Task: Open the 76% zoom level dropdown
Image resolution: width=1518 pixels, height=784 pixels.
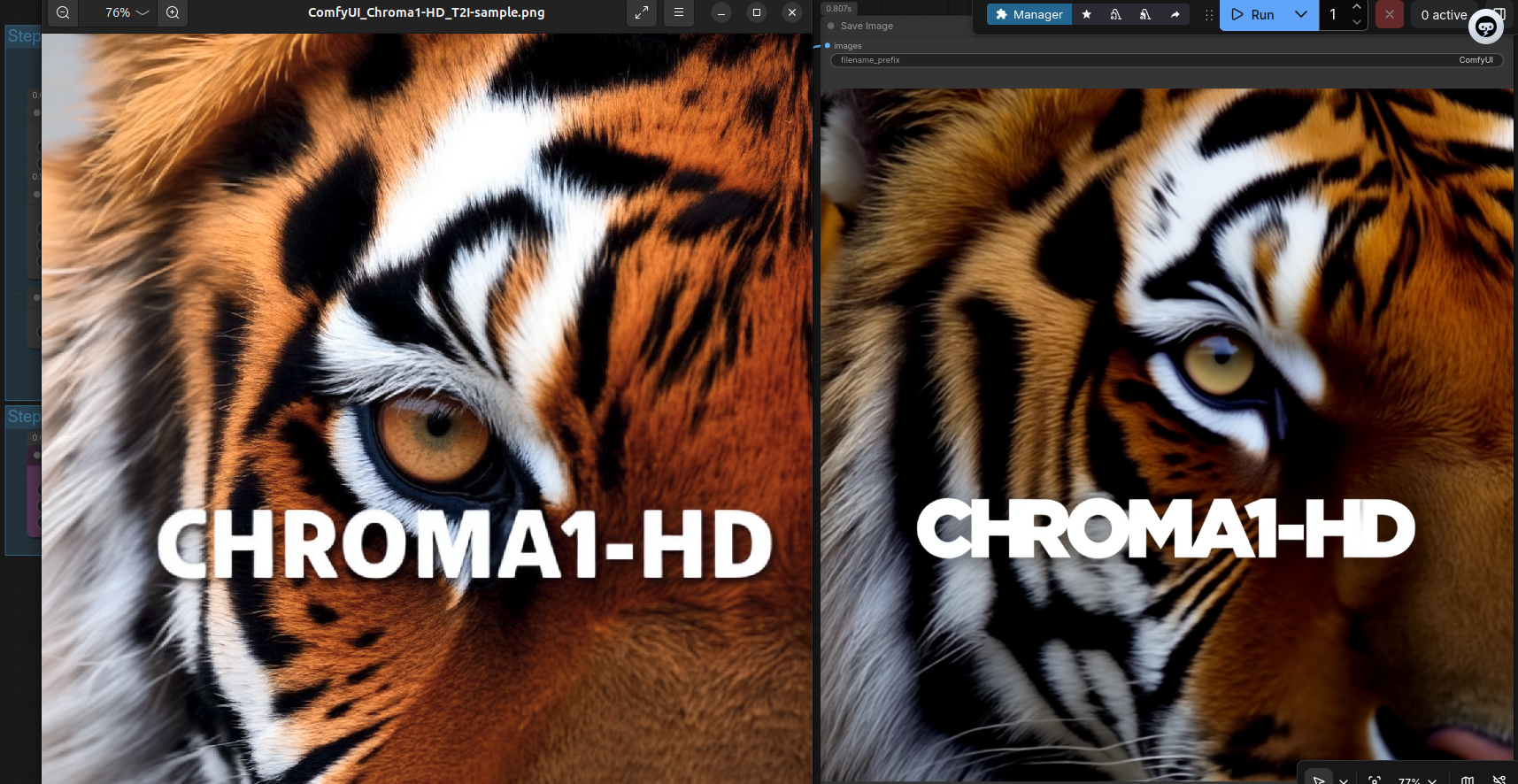Action: click(x=127, y=12)
